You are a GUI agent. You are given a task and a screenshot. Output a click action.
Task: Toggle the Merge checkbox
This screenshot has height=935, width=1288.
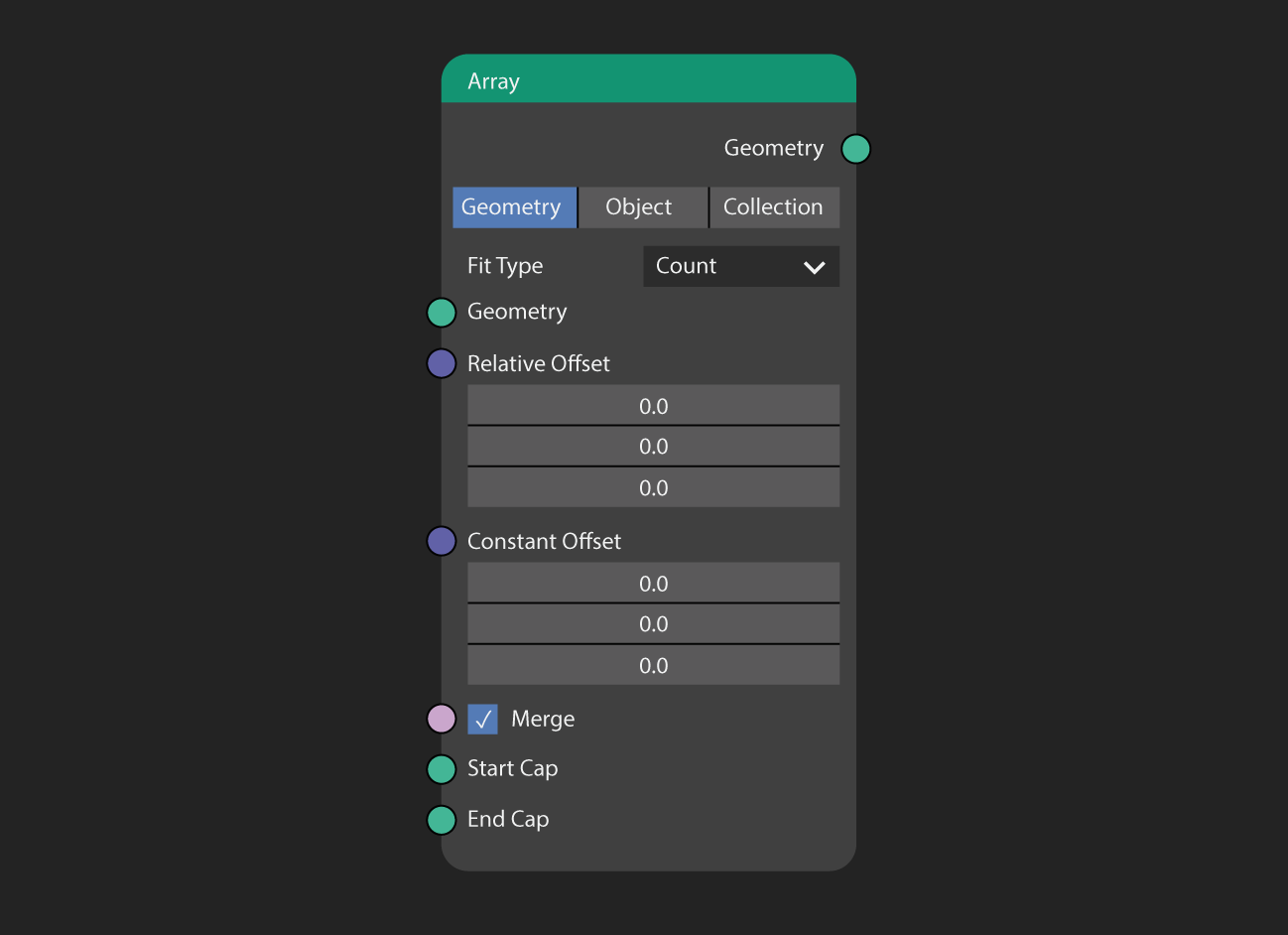[x=482, y=719]
